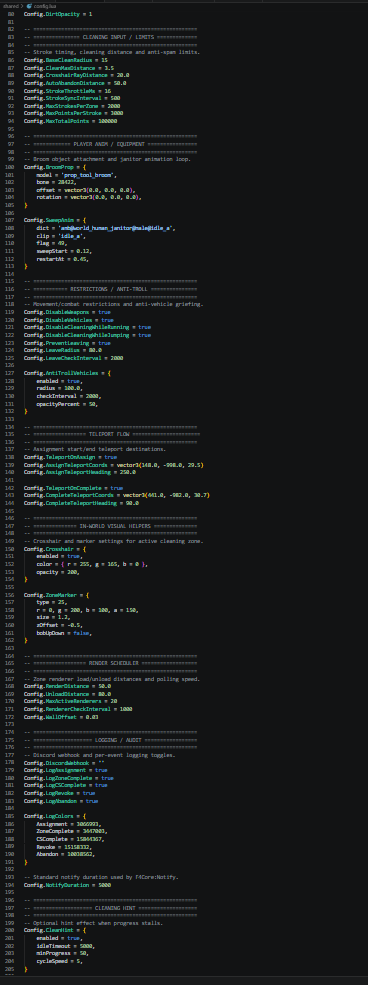The image size is (368, 985).
Task: Click the Config.DirtOpacity = 1 line
Action: 58,13
